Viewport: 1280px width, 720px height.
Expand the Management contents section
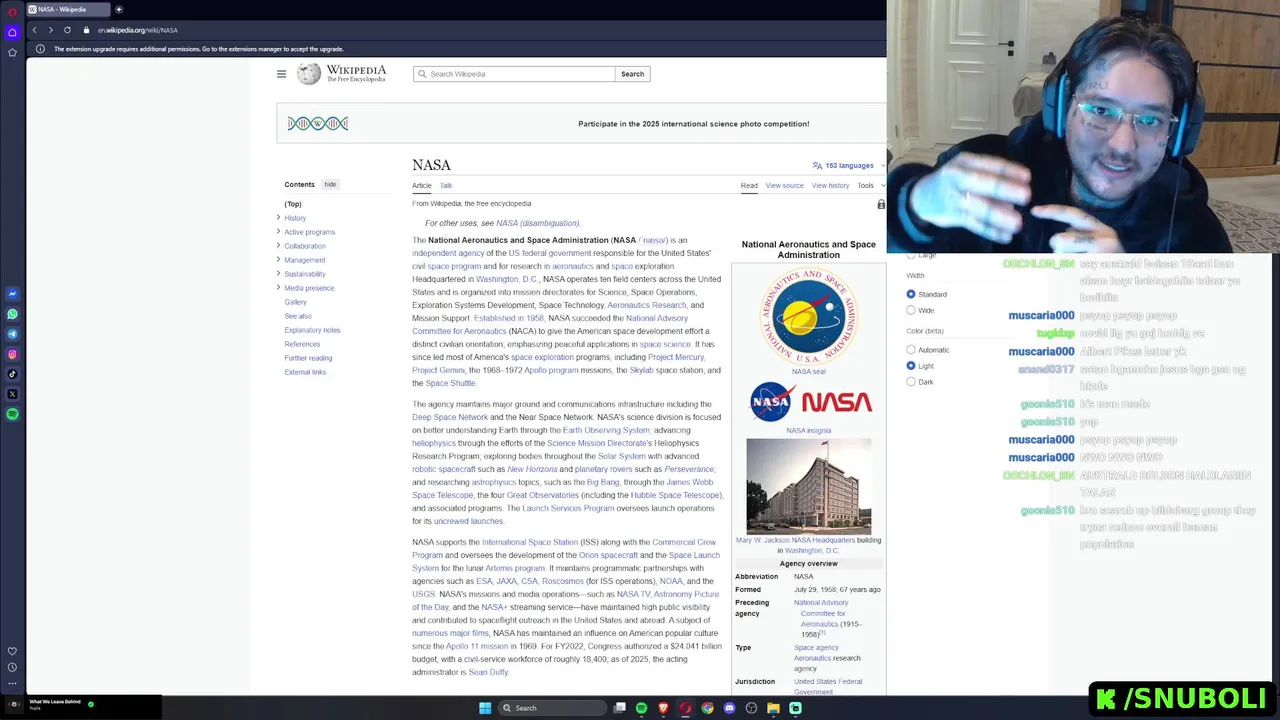[x=278, y=260]
